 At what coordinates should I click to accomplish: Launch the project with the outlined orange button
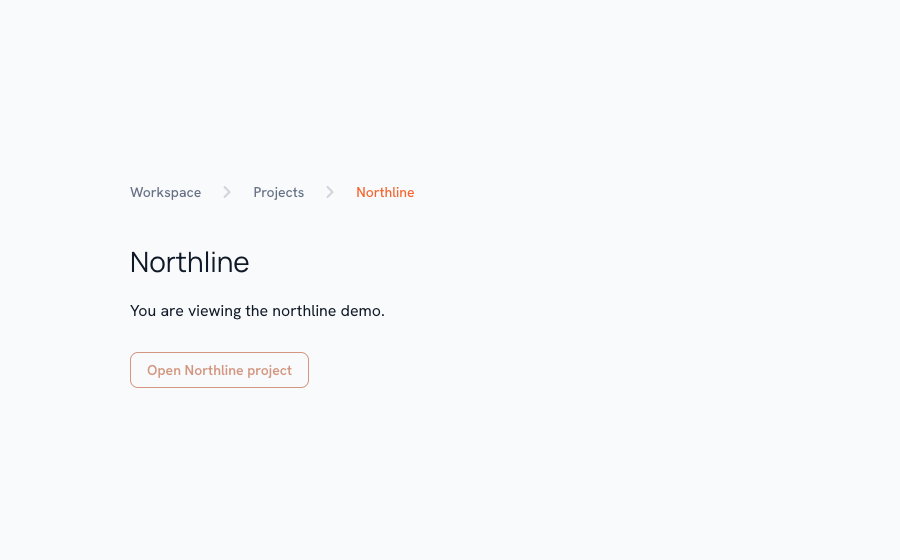click(219, 370)
